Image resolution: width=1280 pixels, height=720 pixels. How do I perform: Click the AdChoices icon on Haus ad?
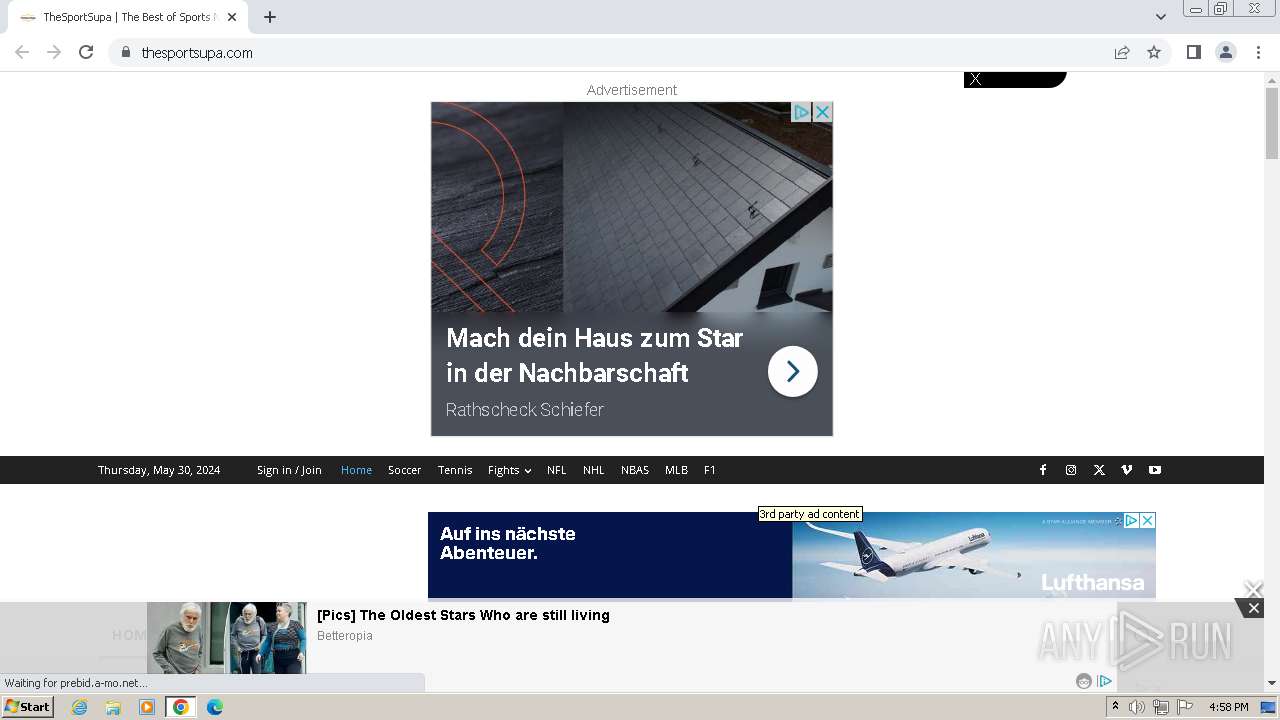pos(802,112)
